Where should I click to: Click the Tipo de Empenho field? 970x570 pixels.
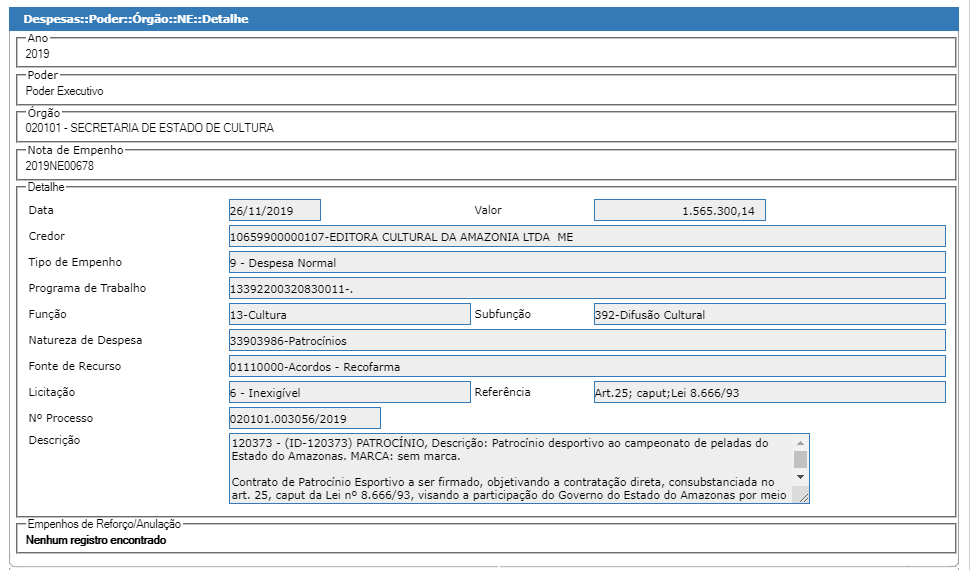coord(587,262)
